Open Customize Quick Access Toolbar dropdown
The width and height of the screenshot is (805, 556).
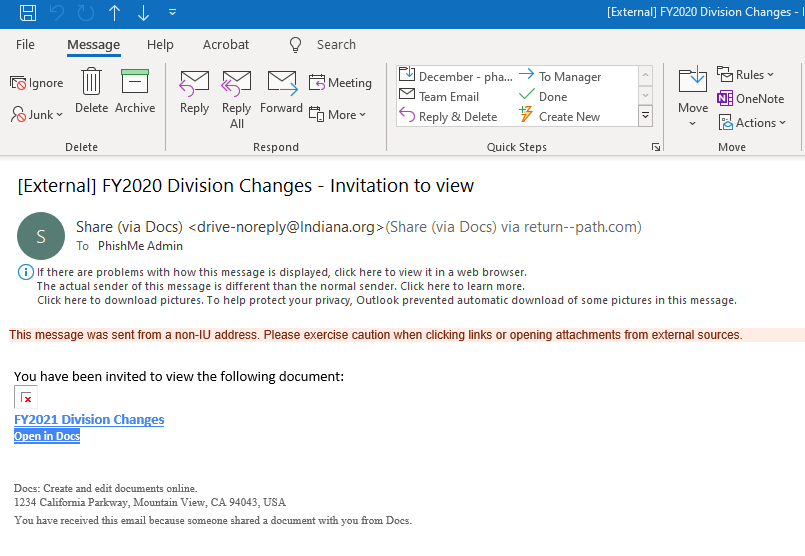click(x=172, y=12)
